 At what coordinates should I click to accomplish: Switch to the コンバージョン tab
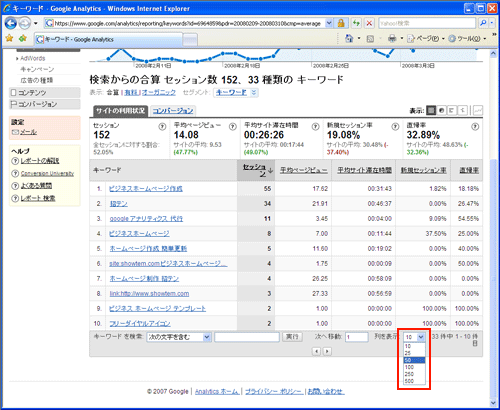[x=173, y=111]
